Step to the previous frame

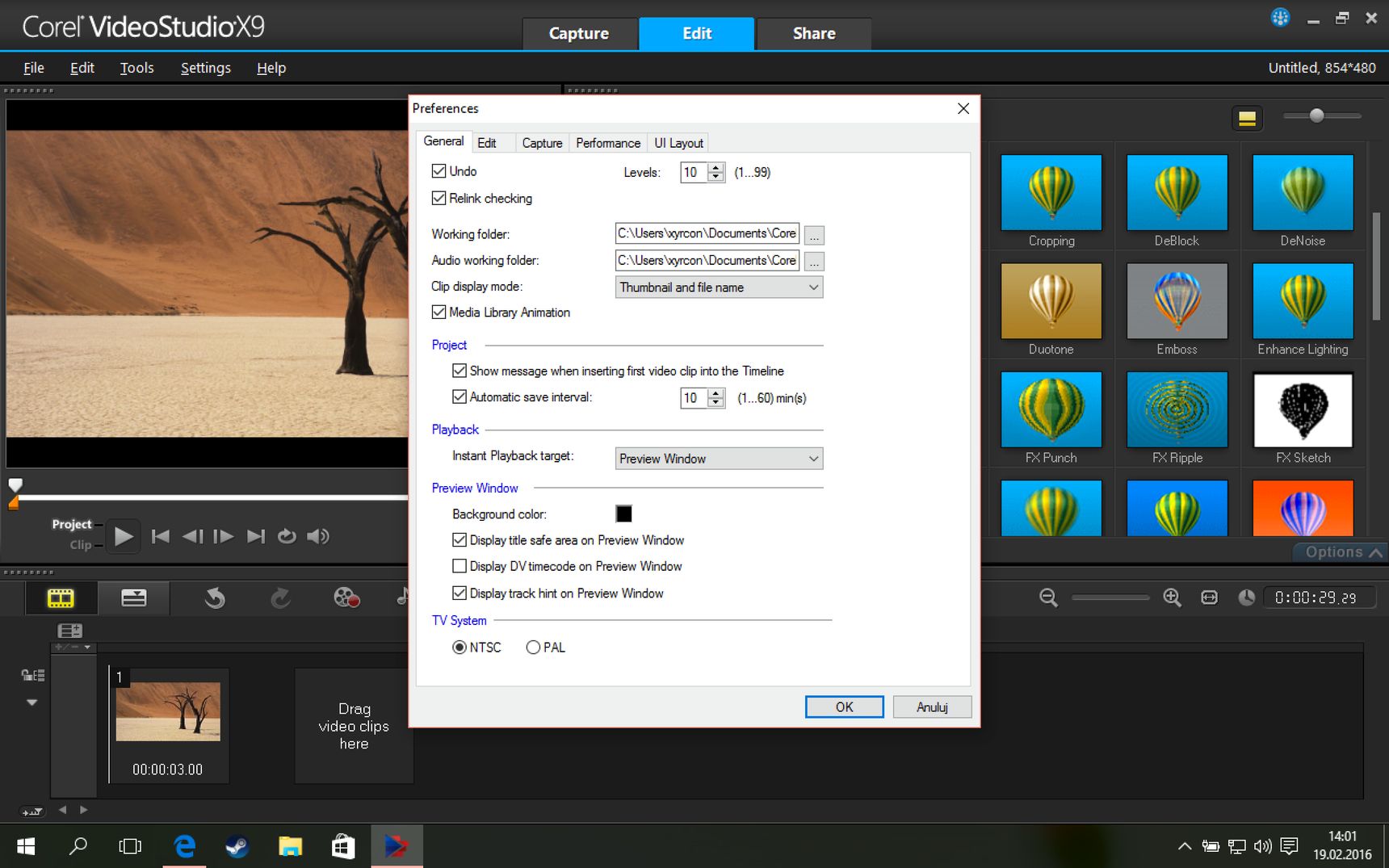click(x=192, y=536)
